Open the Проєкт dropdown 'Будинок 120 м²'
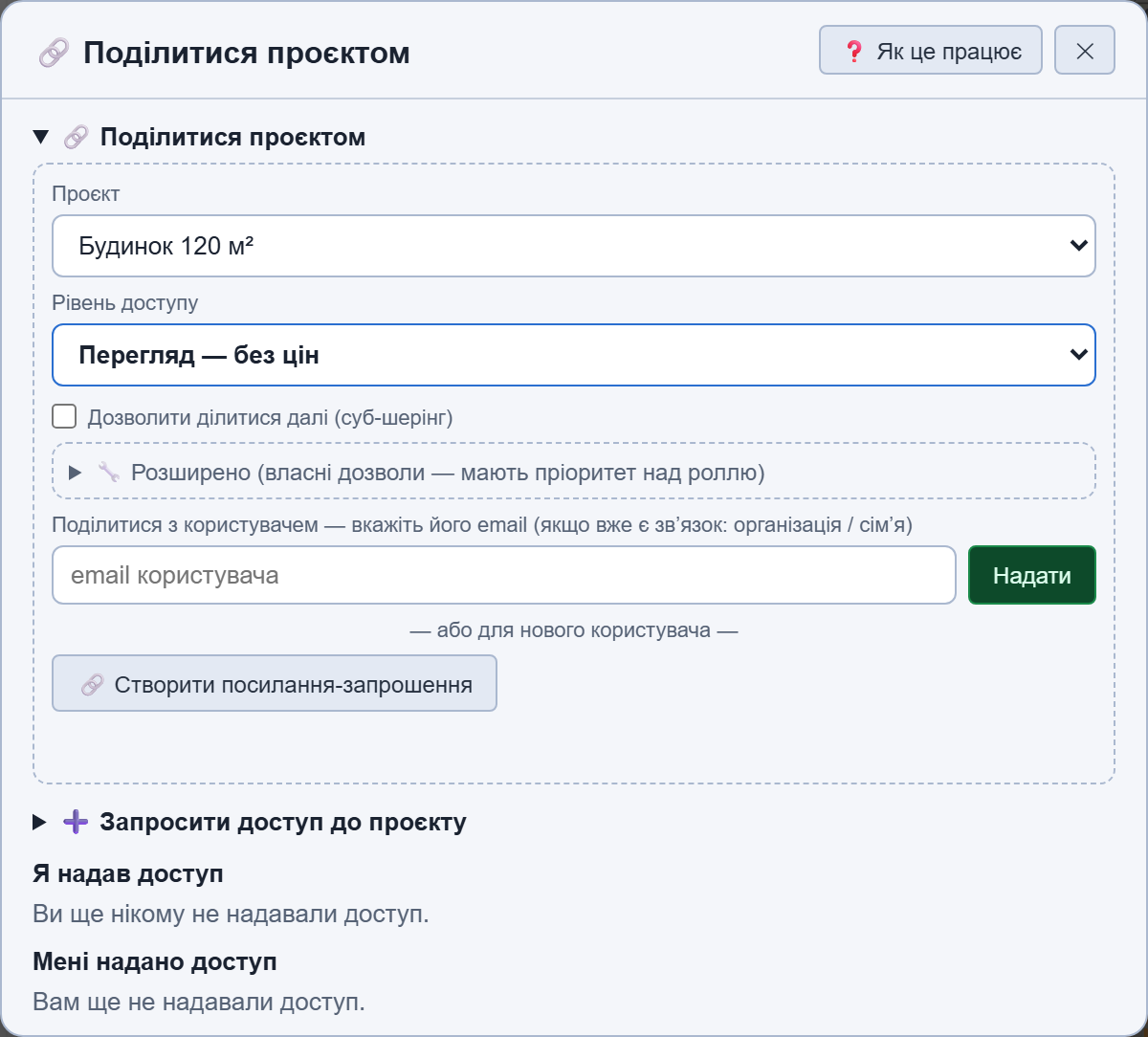The image size is (1148, 1037). point(574,246)
